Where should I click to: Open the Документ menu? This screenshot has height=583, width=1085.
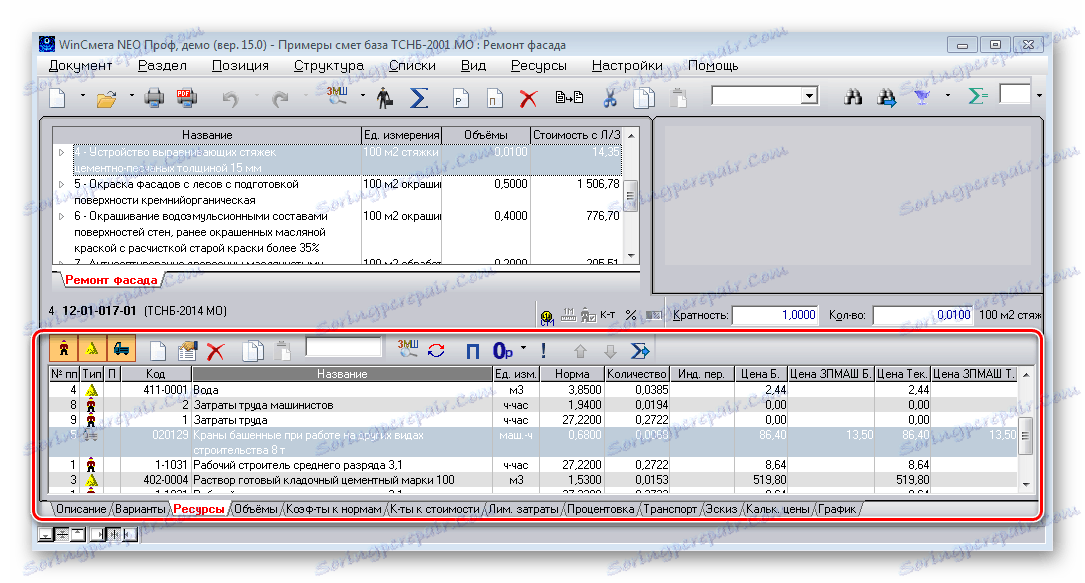[80, 66]
